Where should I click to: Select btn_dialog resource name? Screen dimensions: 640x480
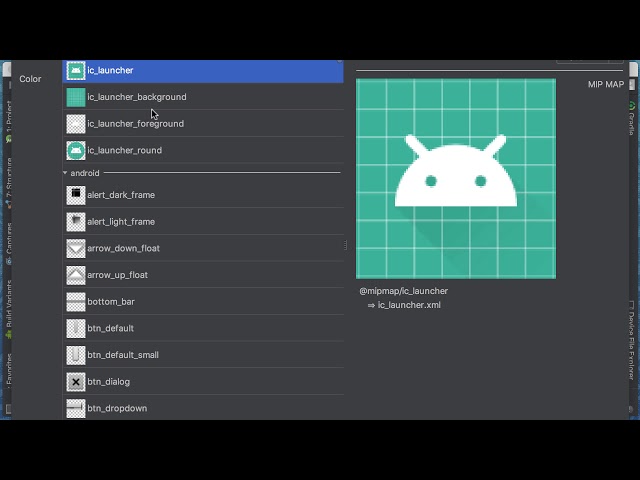click(x=109, y=382)
